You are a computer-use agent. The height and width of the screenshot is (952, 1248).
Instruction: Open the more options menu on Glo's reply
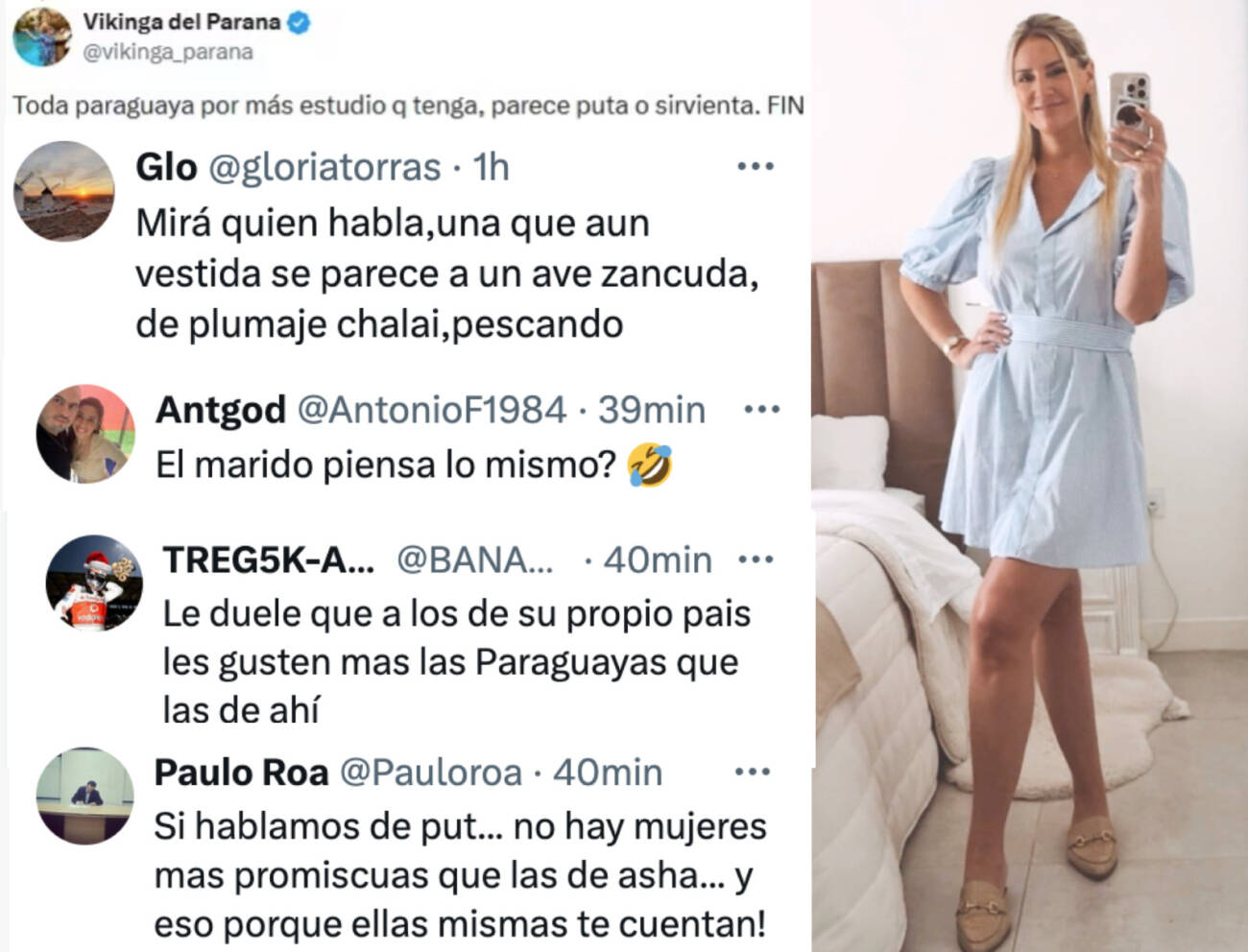756,167
